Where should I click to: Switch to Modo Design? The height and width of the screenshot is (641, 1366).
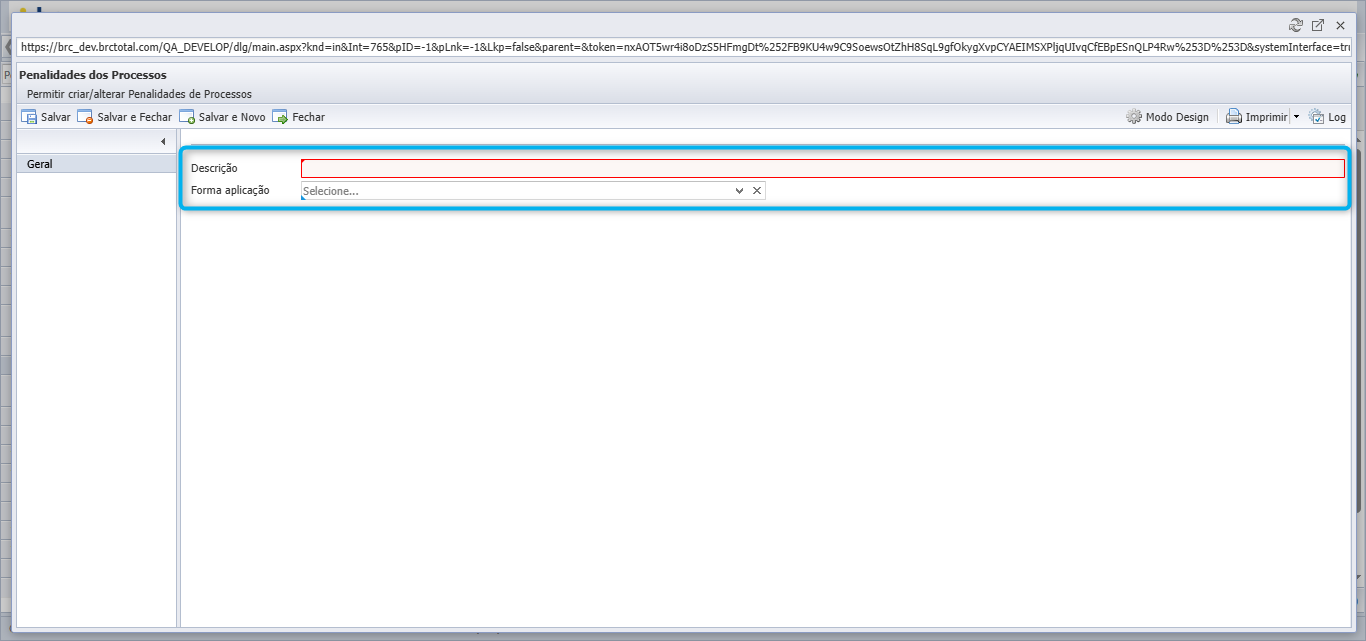click(x=1167, y=117)
